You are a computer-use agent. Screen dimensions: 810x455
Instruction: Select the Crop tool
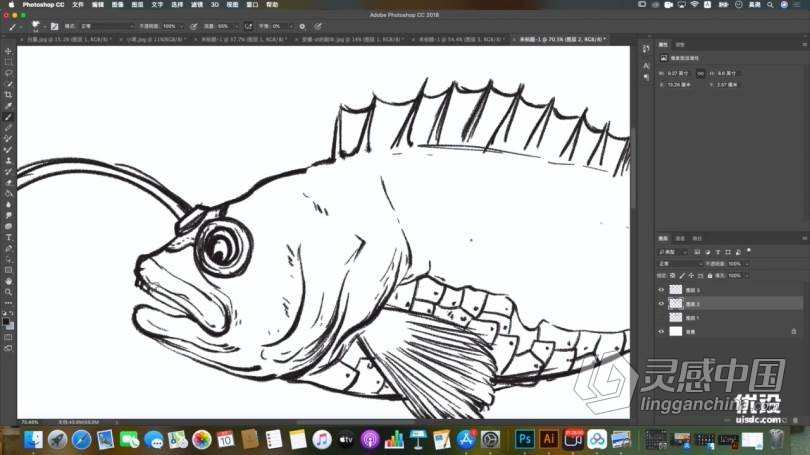click(8, 95)
